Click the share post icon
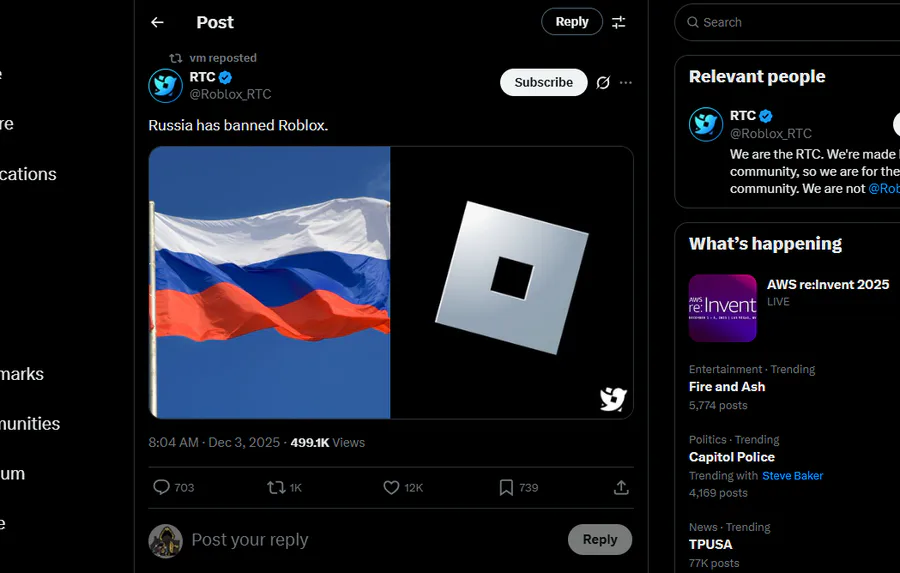Image resolution: width=900 pixels, height=573 pixels. (x=621, y=487)
